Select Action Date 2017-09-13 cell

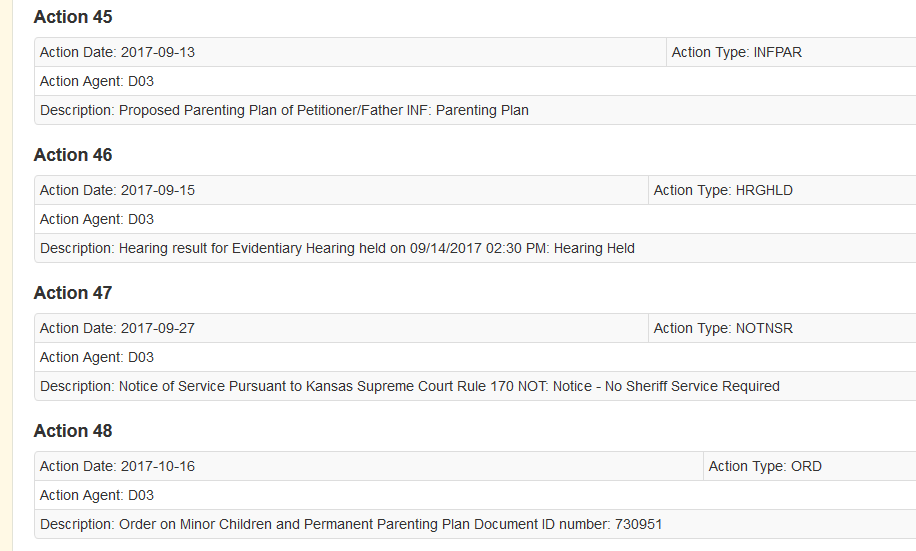coord(124,52)
